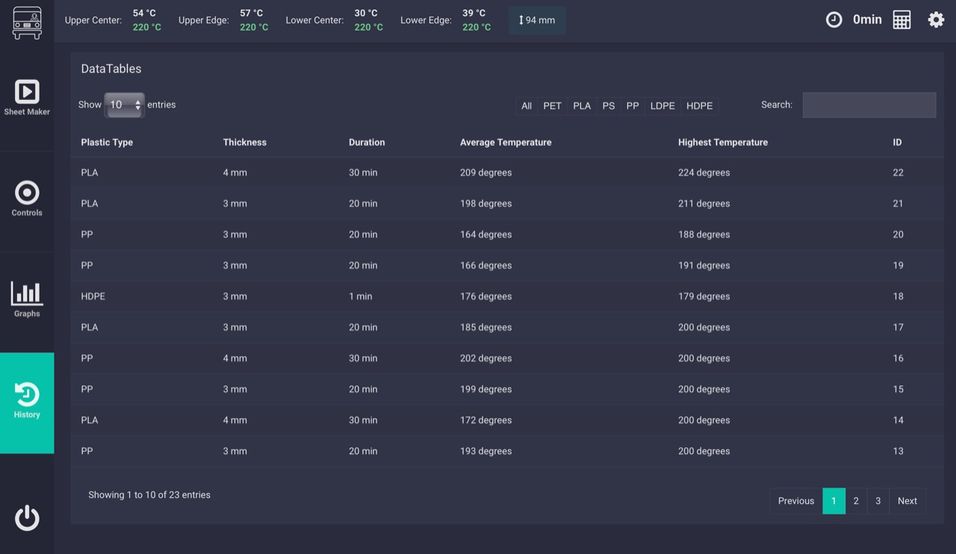Filter table by All plastics
Image resolution: width=956 pixels, height=554 pixels.
pyautogui.click(x=526, y=106)
